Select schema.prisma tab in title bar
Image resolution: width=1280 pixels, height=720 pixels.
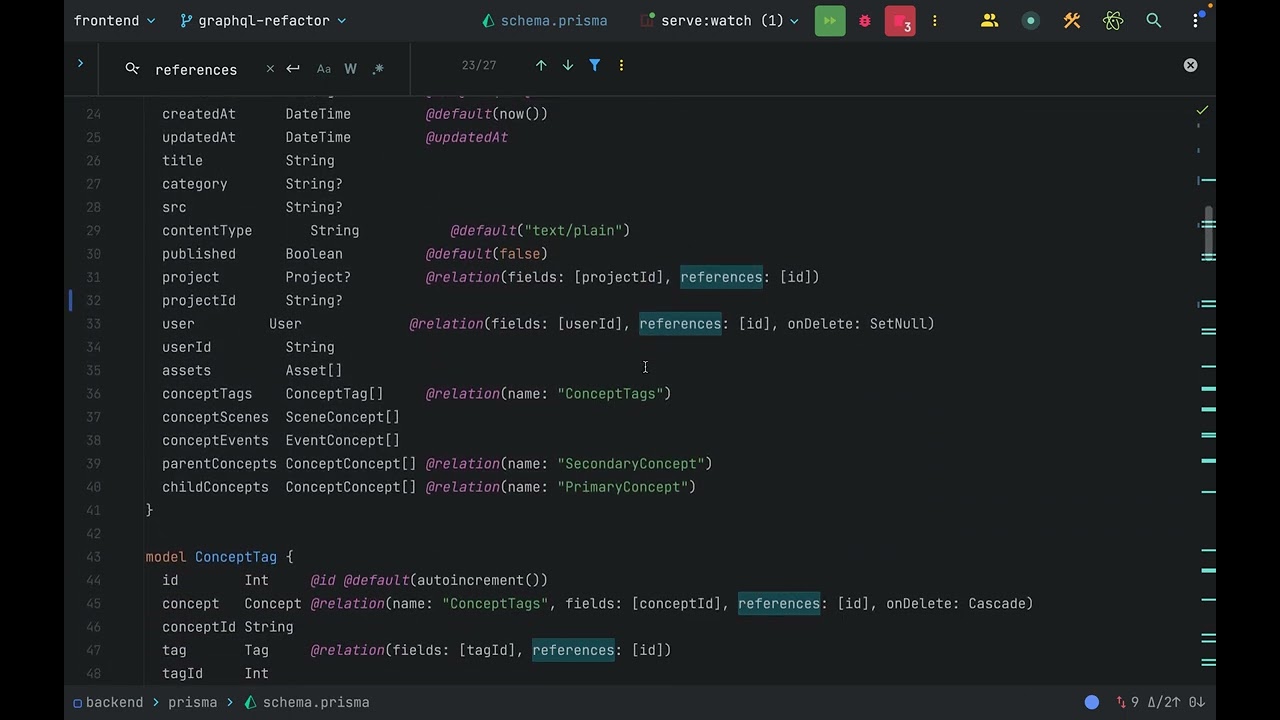point(544,20)
